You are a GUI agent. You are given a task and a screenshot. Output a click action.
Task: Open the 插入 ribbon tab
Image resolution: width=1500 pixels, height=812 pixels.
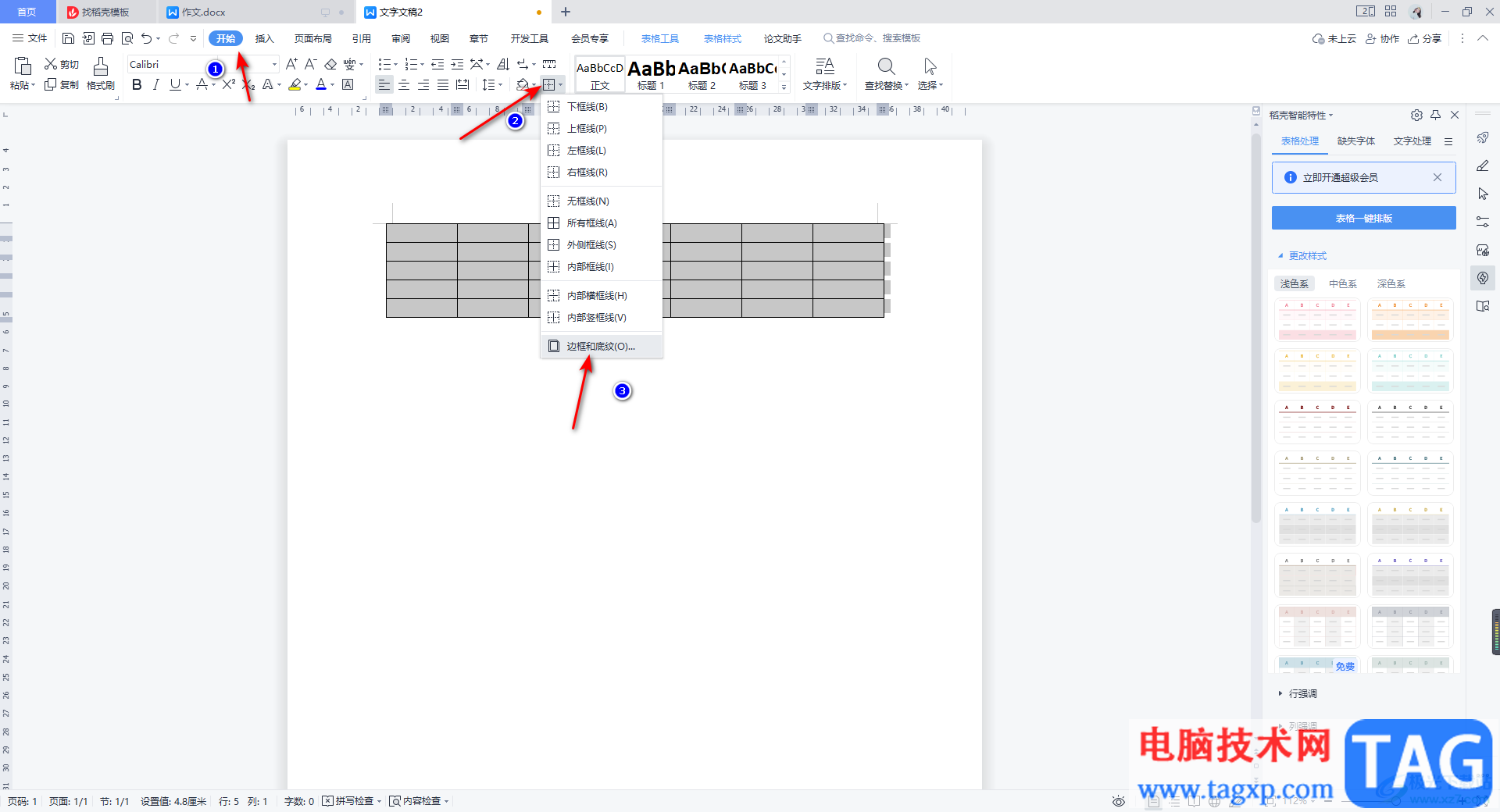(264, 38)
